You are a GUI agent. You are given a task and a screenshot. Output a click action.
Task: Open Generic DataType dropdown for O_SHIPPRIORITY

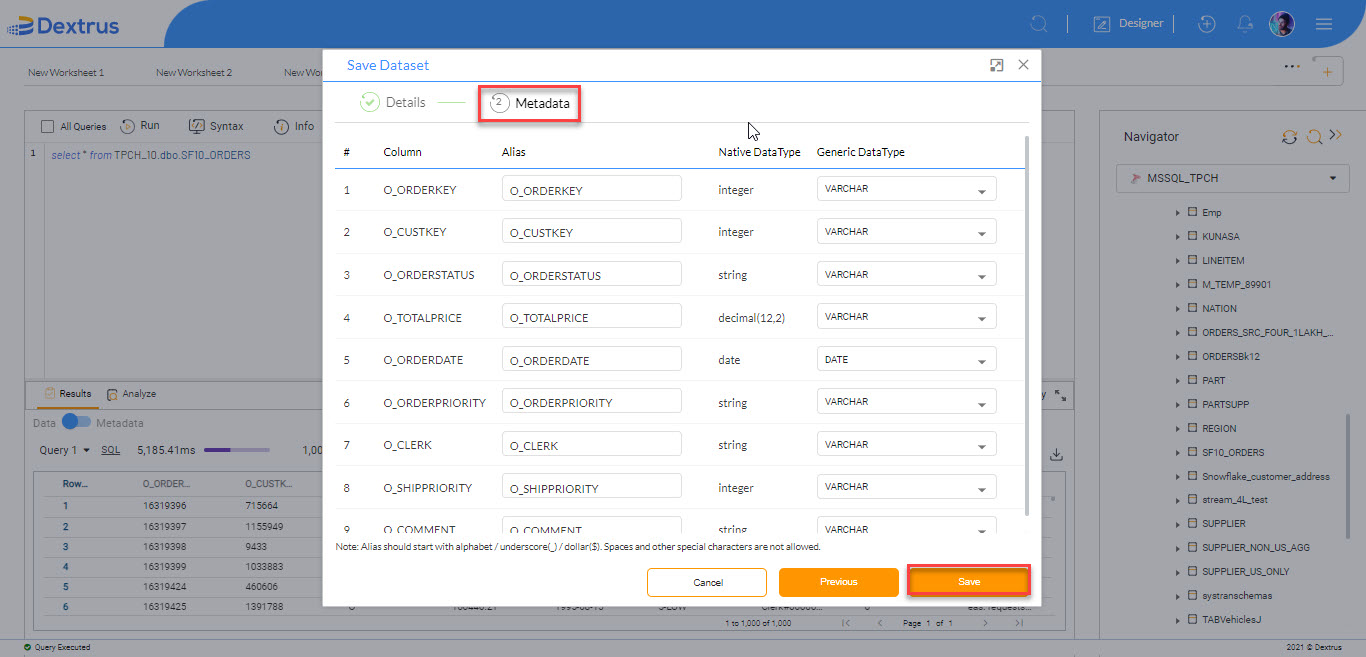[906, 486]
